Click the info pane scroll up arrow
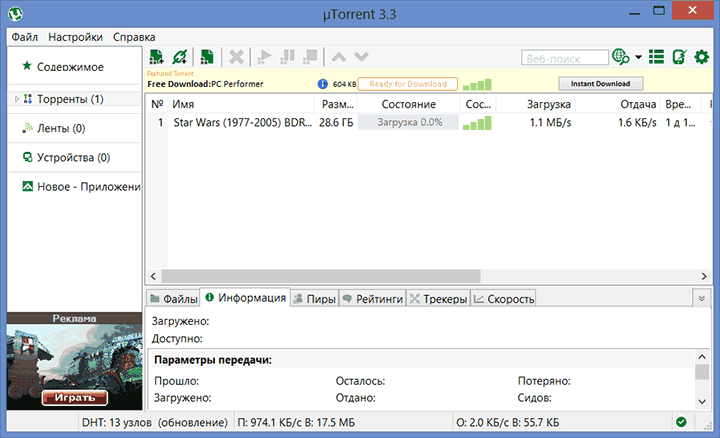The height and width of the screenshot is (438, 720). coord(702,357)
